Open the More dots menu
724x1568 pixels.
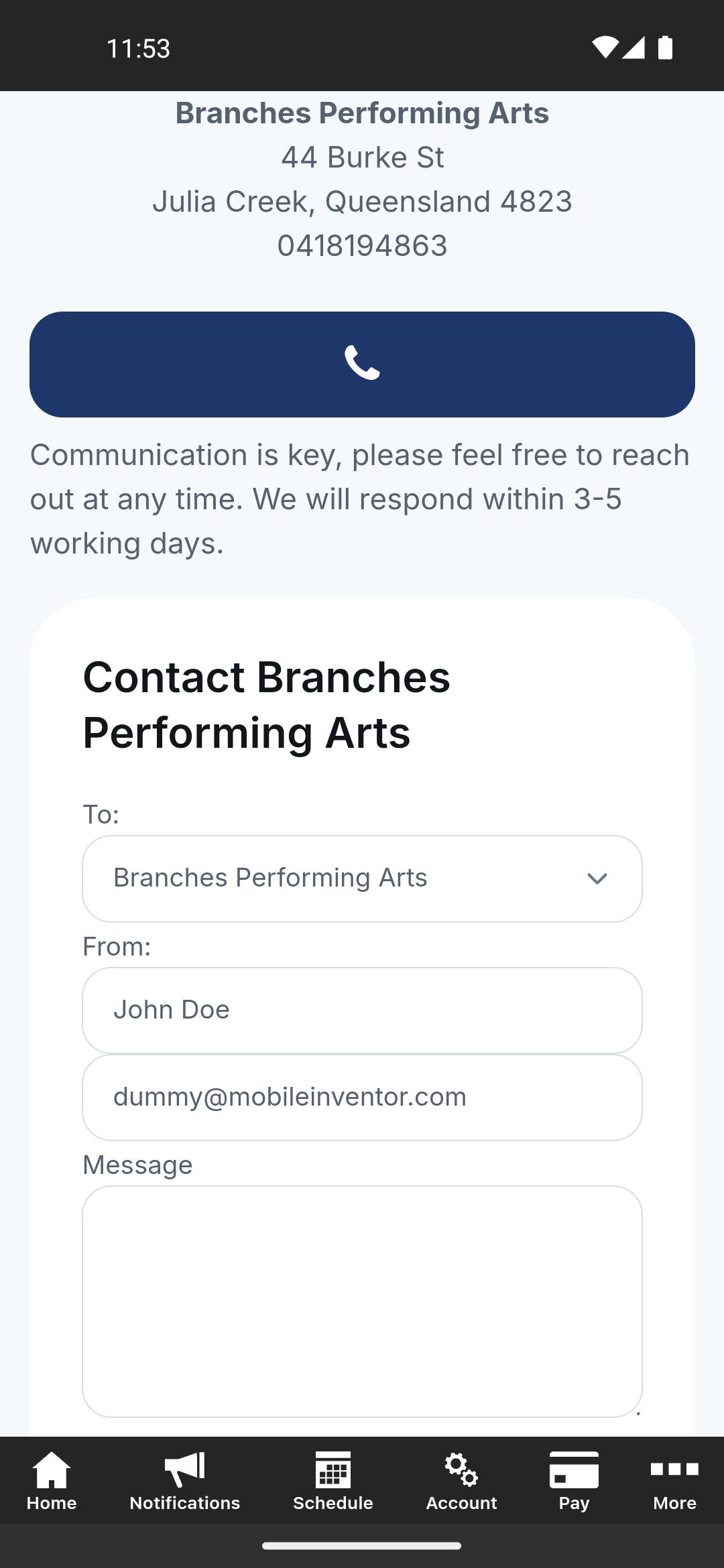tap(674, 1469)
